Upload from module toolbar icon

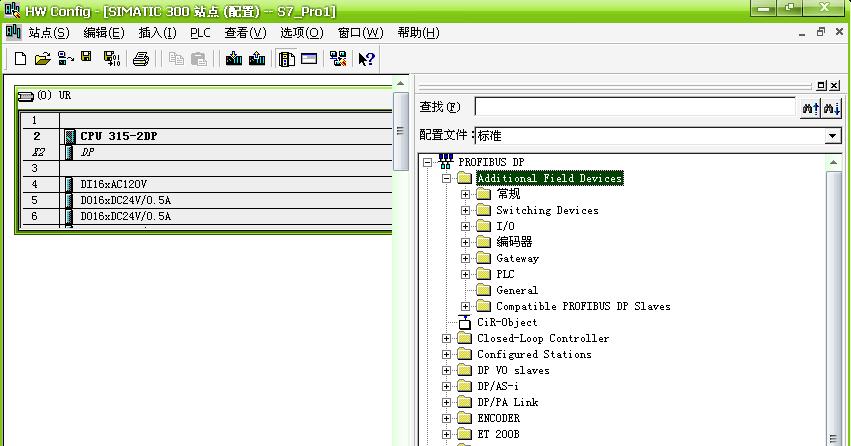click(x=257, y=59)
